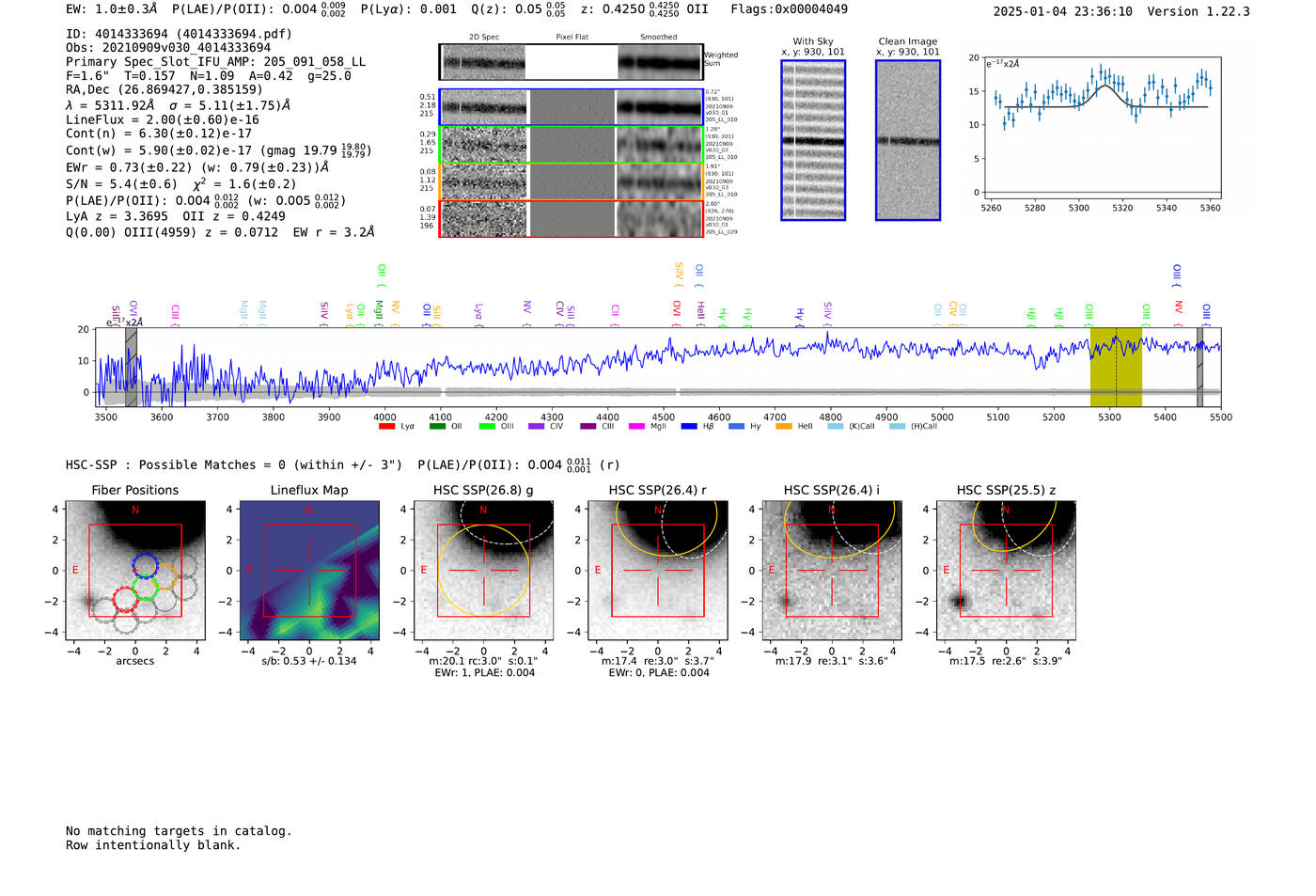Click the RA,Dec coordinates text
1316x896 pixels.
pos(164,90)
